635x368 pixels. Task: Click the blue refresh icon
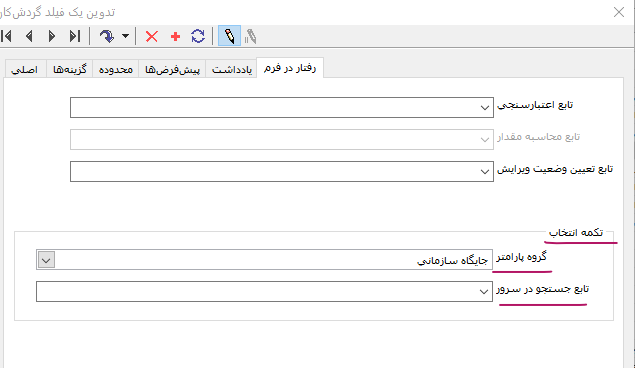(x=198, y=36)
